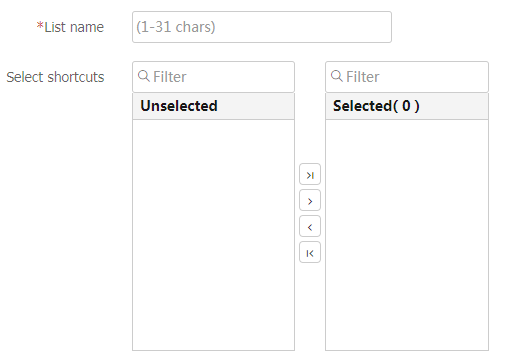Click the red required asterisk marker
Image resolution: width=508 pixels, height=363 pixels.
tap(40, 25)
